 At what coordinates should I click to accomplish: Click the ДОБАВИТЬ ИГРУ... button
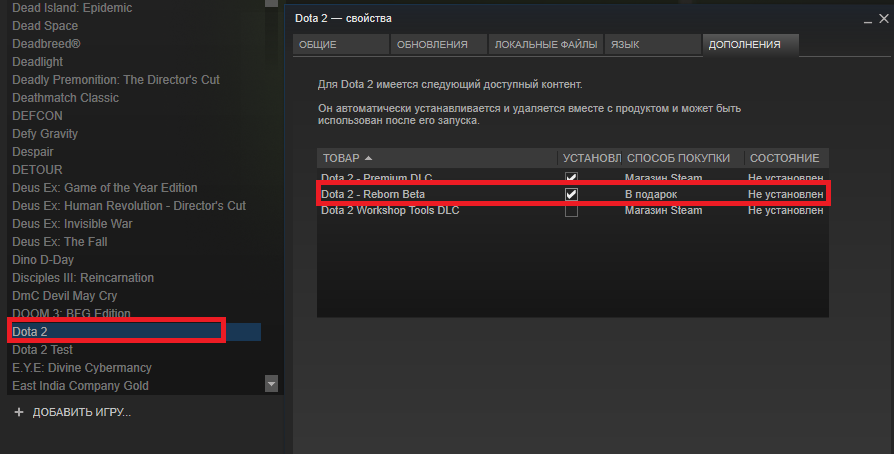pyautogui.click(x=72, y=412)
